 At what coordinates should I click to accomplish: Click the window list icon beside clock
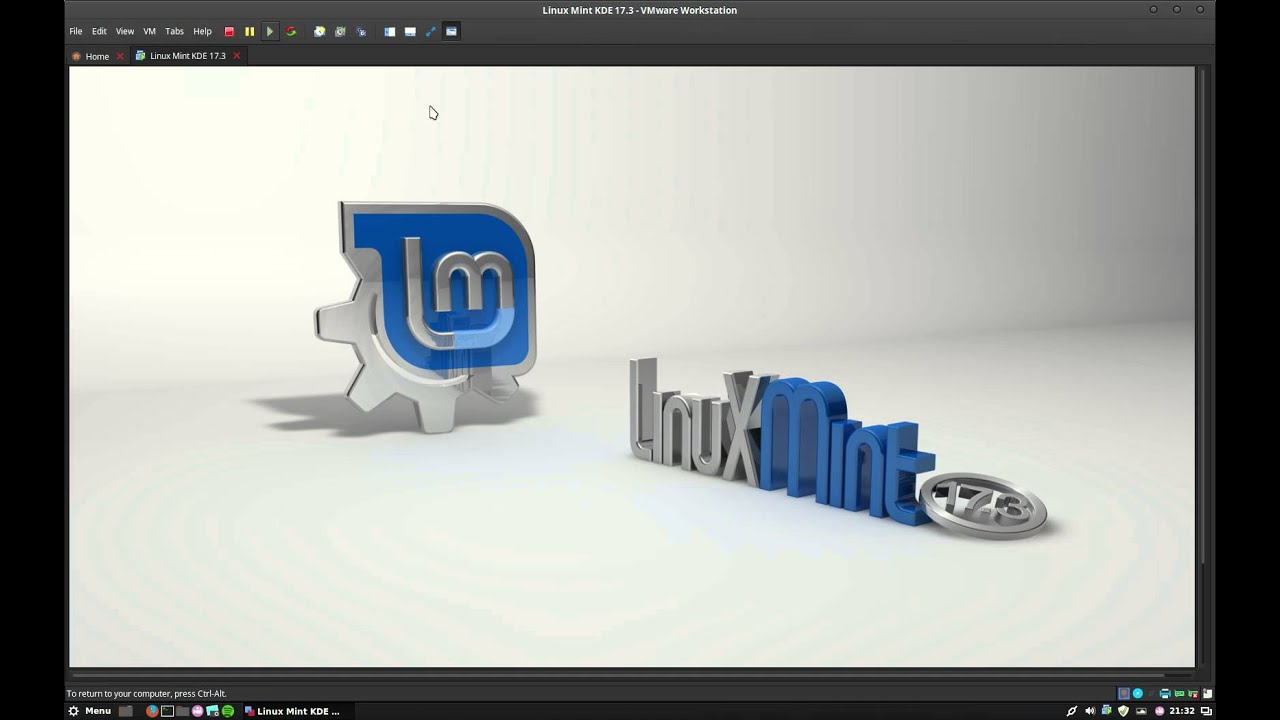(x=1206, y=711)
